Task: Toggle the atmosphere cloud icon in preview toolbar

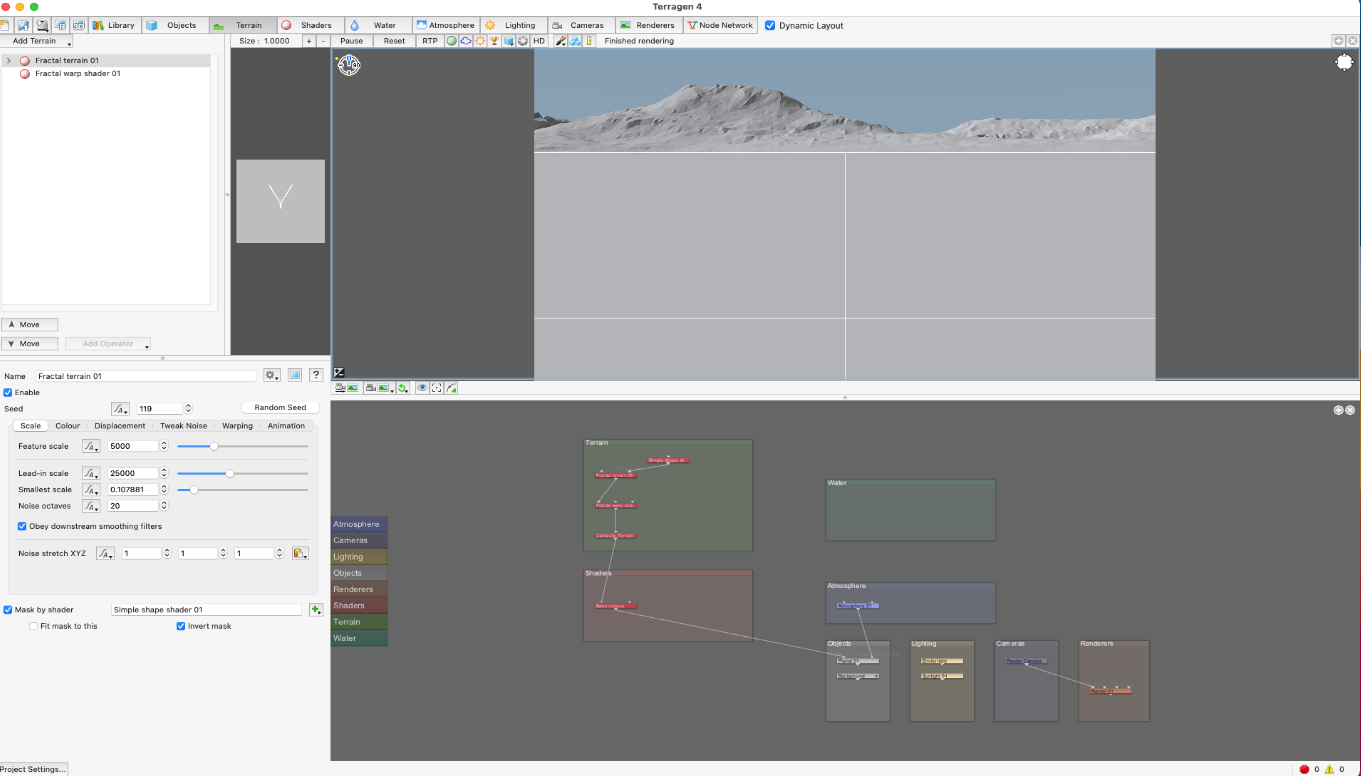Action: click(x=466, y=41)
